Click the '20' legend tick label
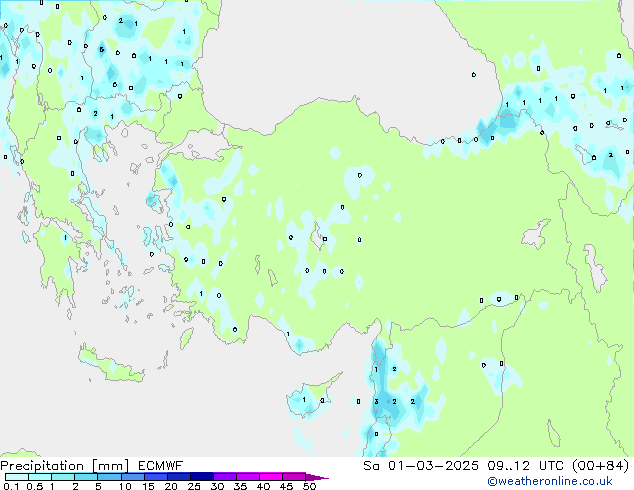 tap(171, 486)
